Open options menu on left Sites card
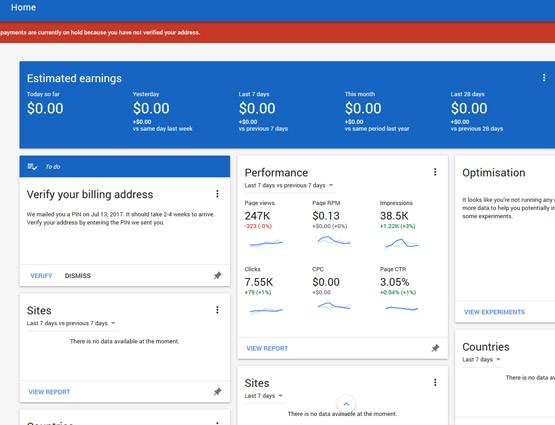The image size is (555, 425). (x=217, y=310)
